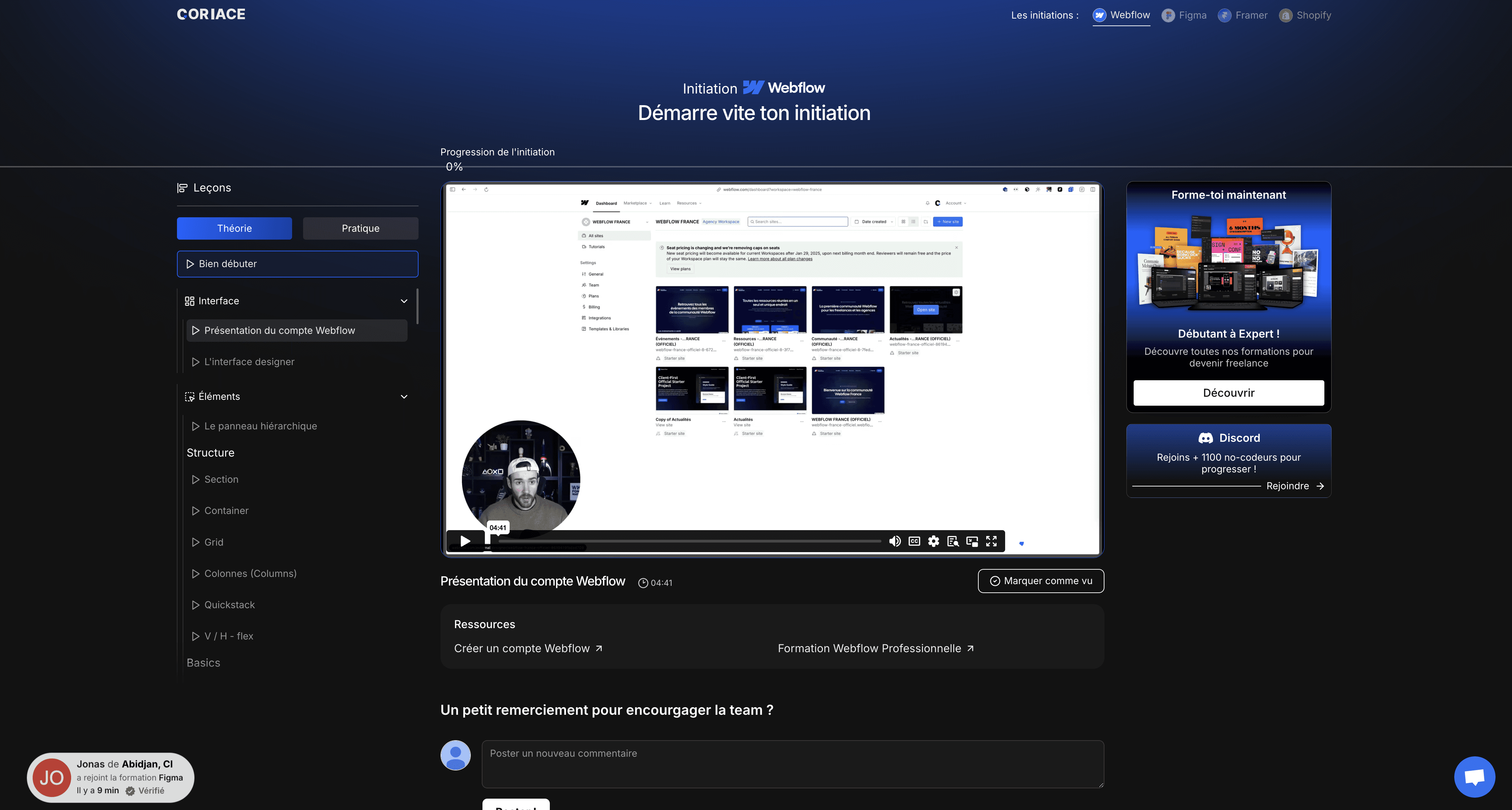
Task: Collapse the Éléments section chevron
Action: pyautogui.click(x=404, y=396)
